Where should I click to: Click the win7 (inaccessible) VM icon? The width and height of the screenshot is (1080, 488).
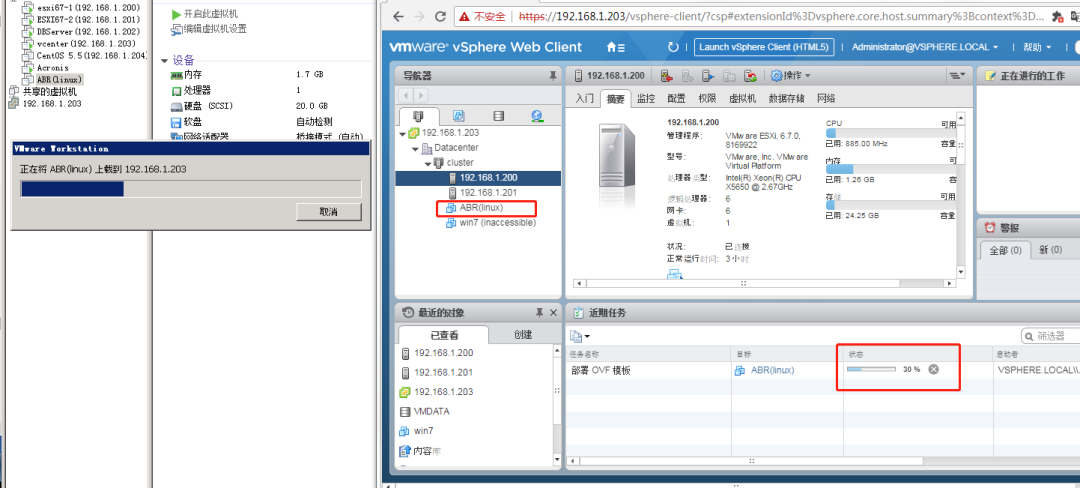[451, 223]
